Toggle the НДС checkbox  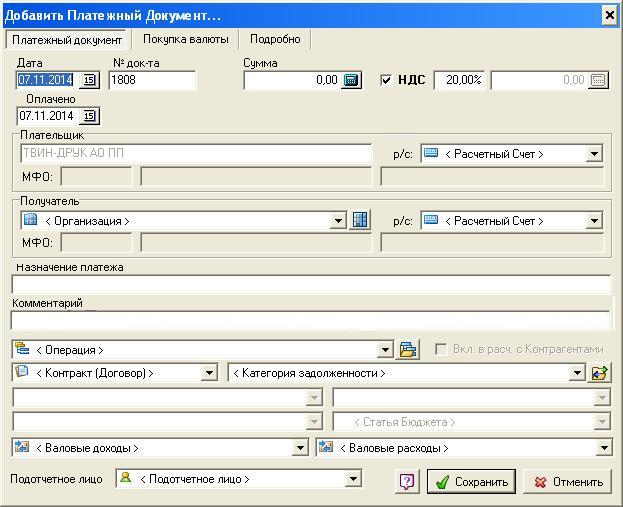click(387, 80)
